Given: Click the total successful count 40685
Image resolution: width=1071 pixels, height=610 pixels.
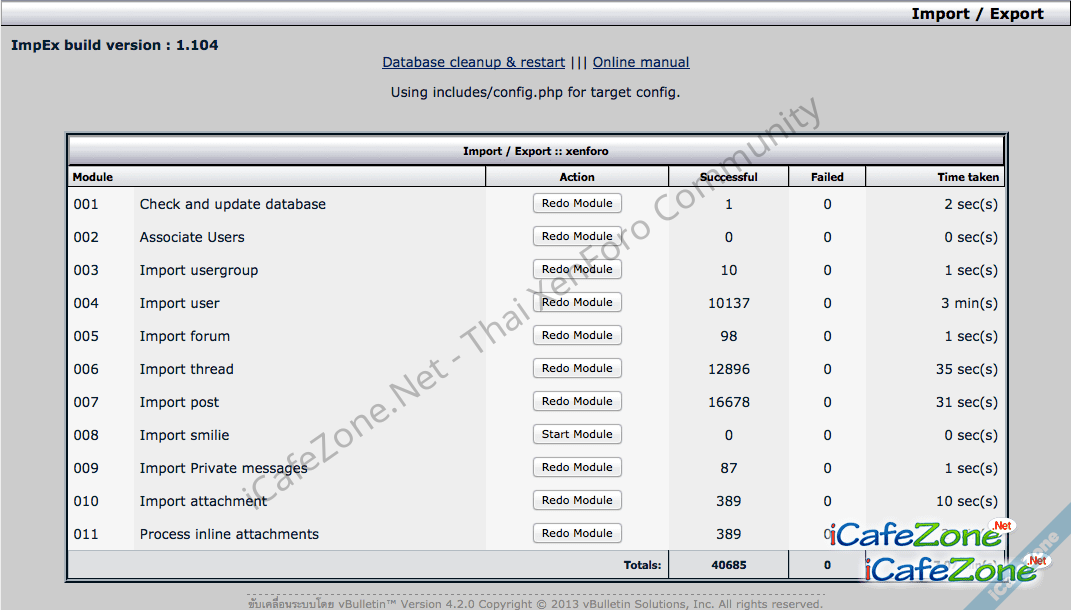Looking at the screenshot, I should click(x=728, y=565).
